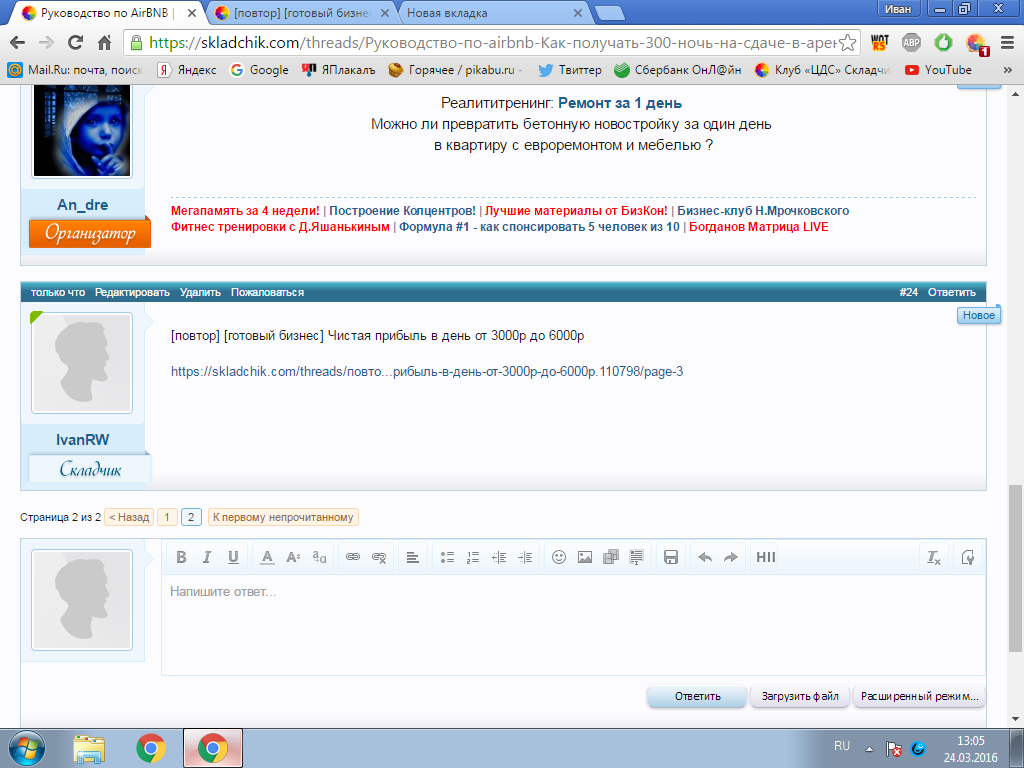Toggle bold formatting in reply editor
This screenshot has width=1024, height=768.
[x=182, y=557]
